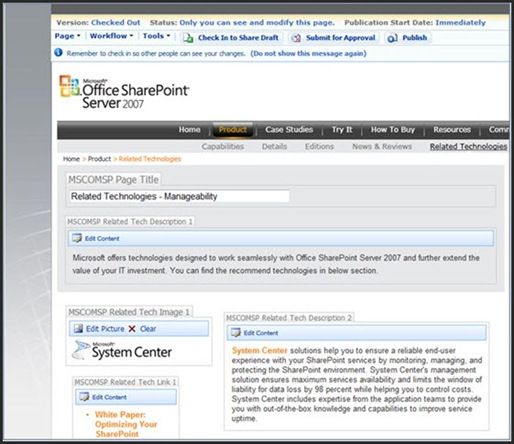Select the Editions sub-navigation item

[x=319, y=146]
